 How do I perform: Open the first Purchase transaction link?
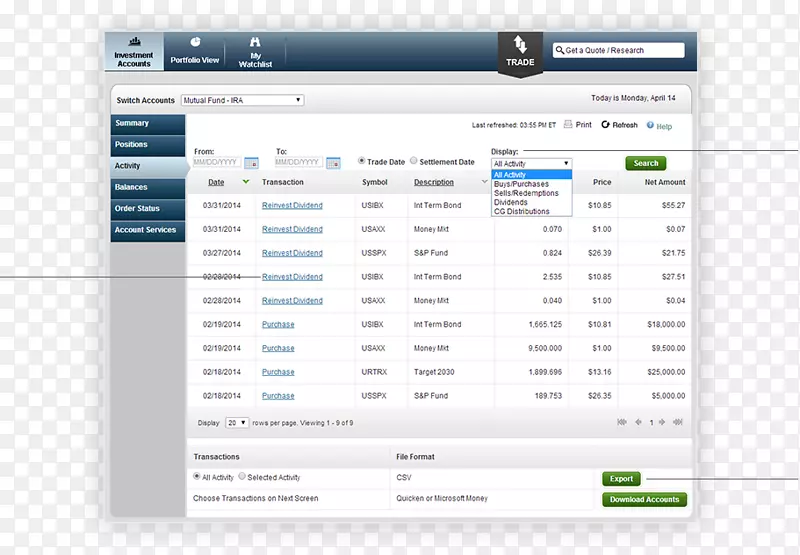point(278,325)
